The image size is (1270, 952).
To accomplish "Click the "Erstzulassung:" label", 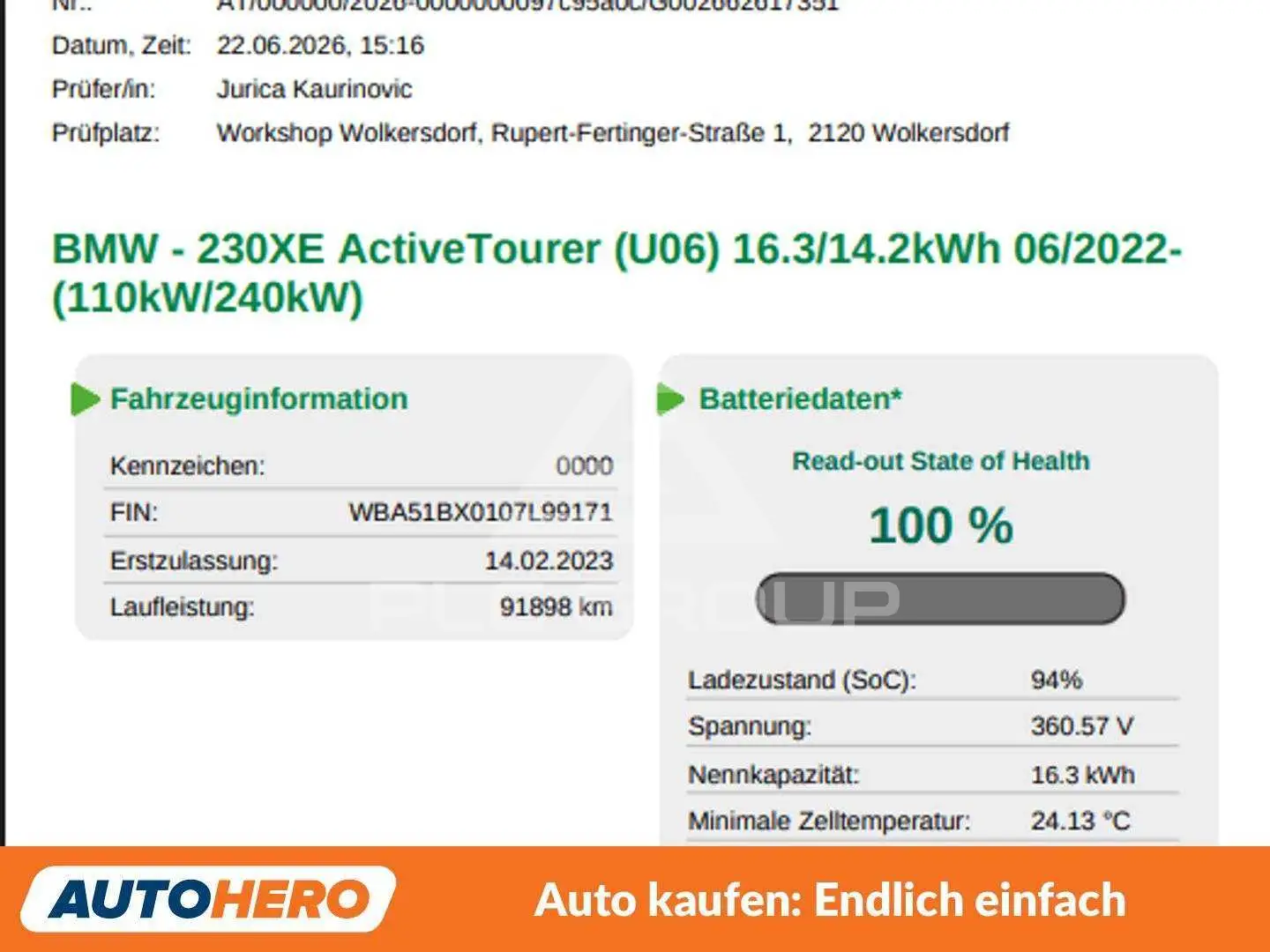I will point(193,561).
